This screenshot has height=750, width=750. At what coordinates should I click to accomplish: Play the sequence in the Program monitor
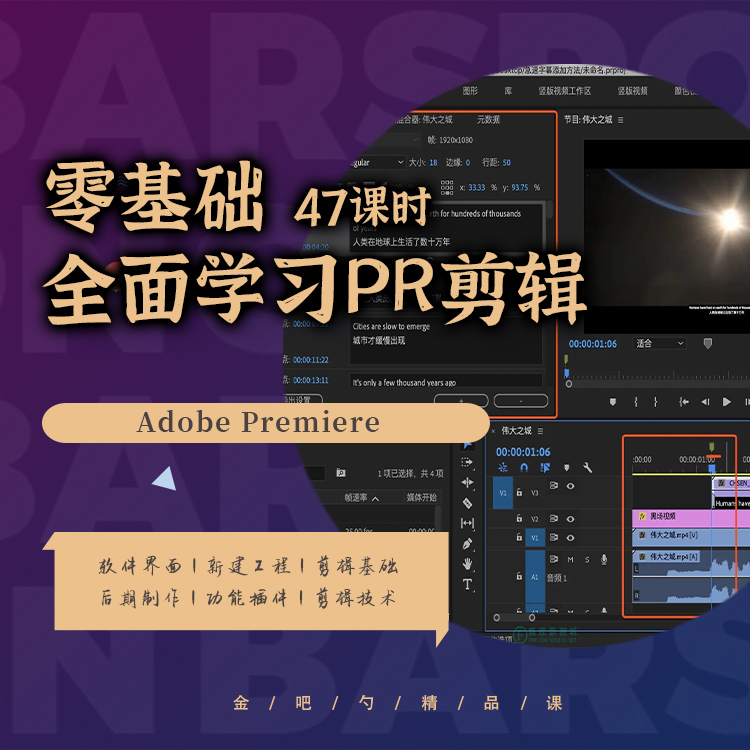coord(727,402)
